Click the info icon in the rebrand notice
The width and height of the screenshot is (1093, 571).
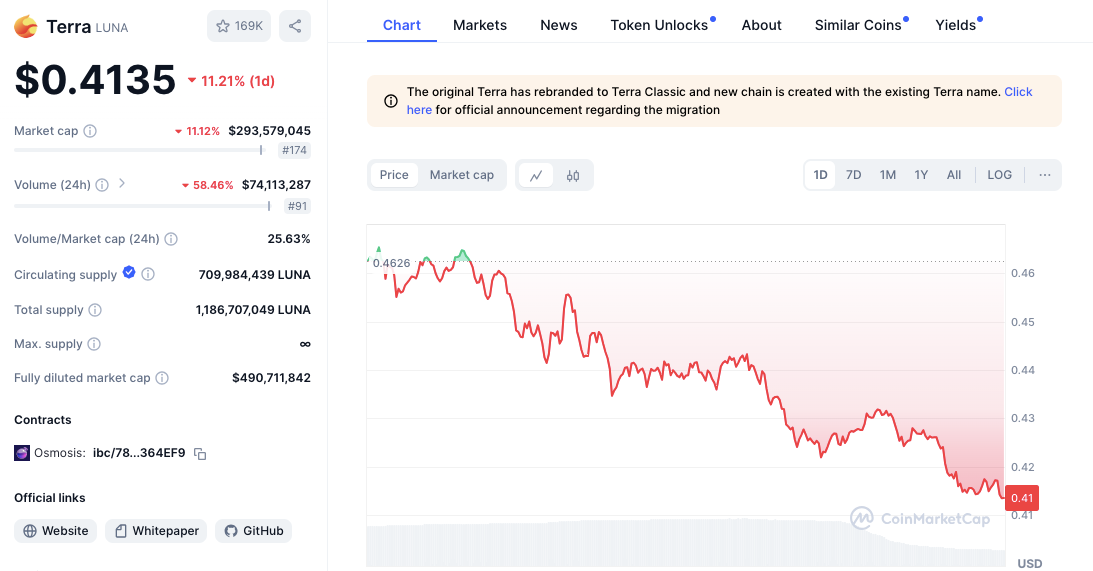point(391,101)
